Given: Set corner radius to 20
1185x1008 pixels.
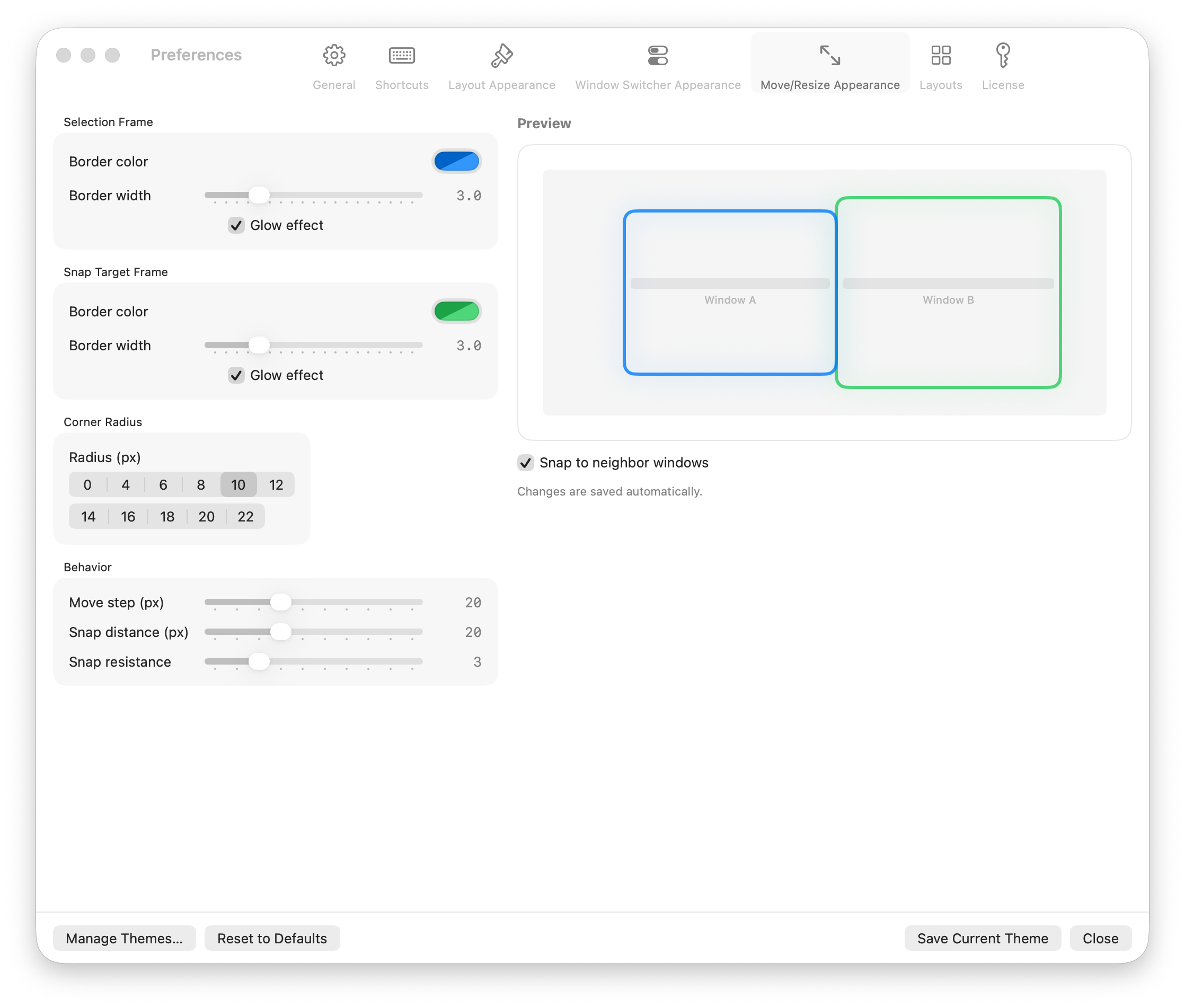Looking at the screenshot, I should tap(206, 517).
